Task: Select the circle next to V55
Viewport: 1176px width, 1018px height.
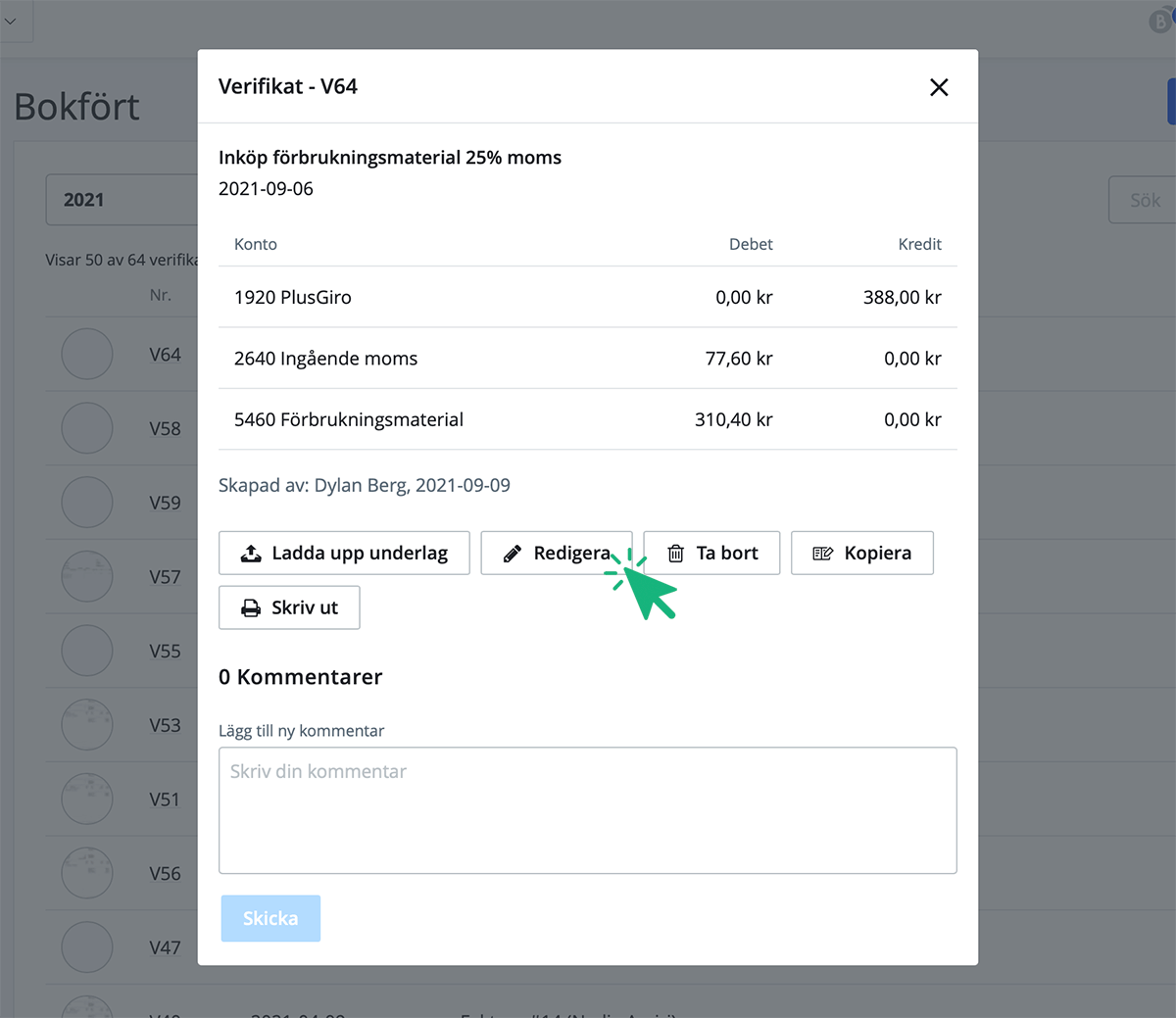Action: click(87, 651)
